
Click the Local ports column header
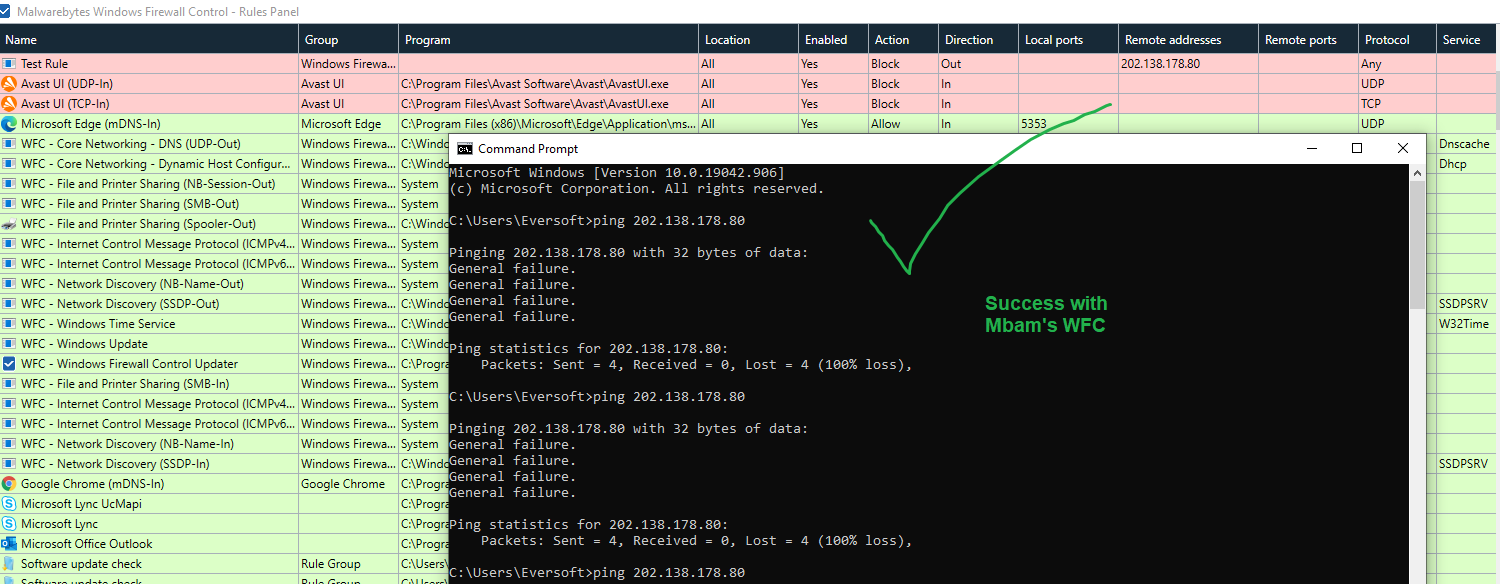pyautogui.click(x=1068, y=40)
